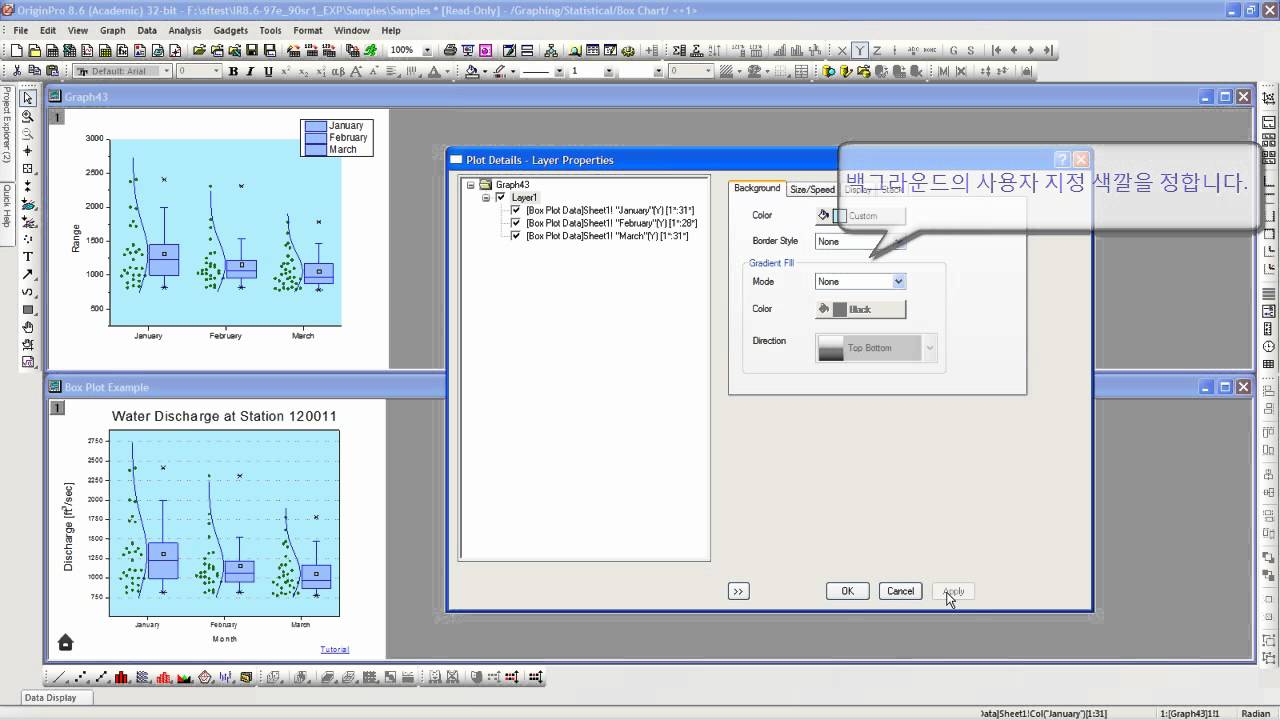Click the Gradient Fill Black color swatch
Image resolution: width=1280 pixels, height=720 pixels.
click(x=861, y=309)
